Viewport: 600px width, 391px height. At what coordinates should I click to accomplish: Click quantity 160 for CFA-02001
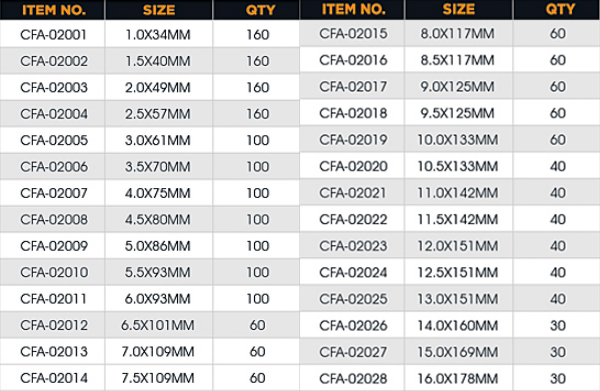pos(258,35)
